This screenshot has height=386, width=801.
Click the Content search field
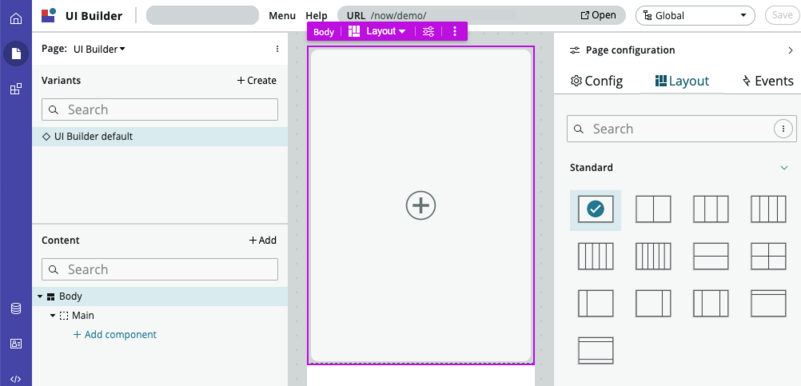(160, 270)
